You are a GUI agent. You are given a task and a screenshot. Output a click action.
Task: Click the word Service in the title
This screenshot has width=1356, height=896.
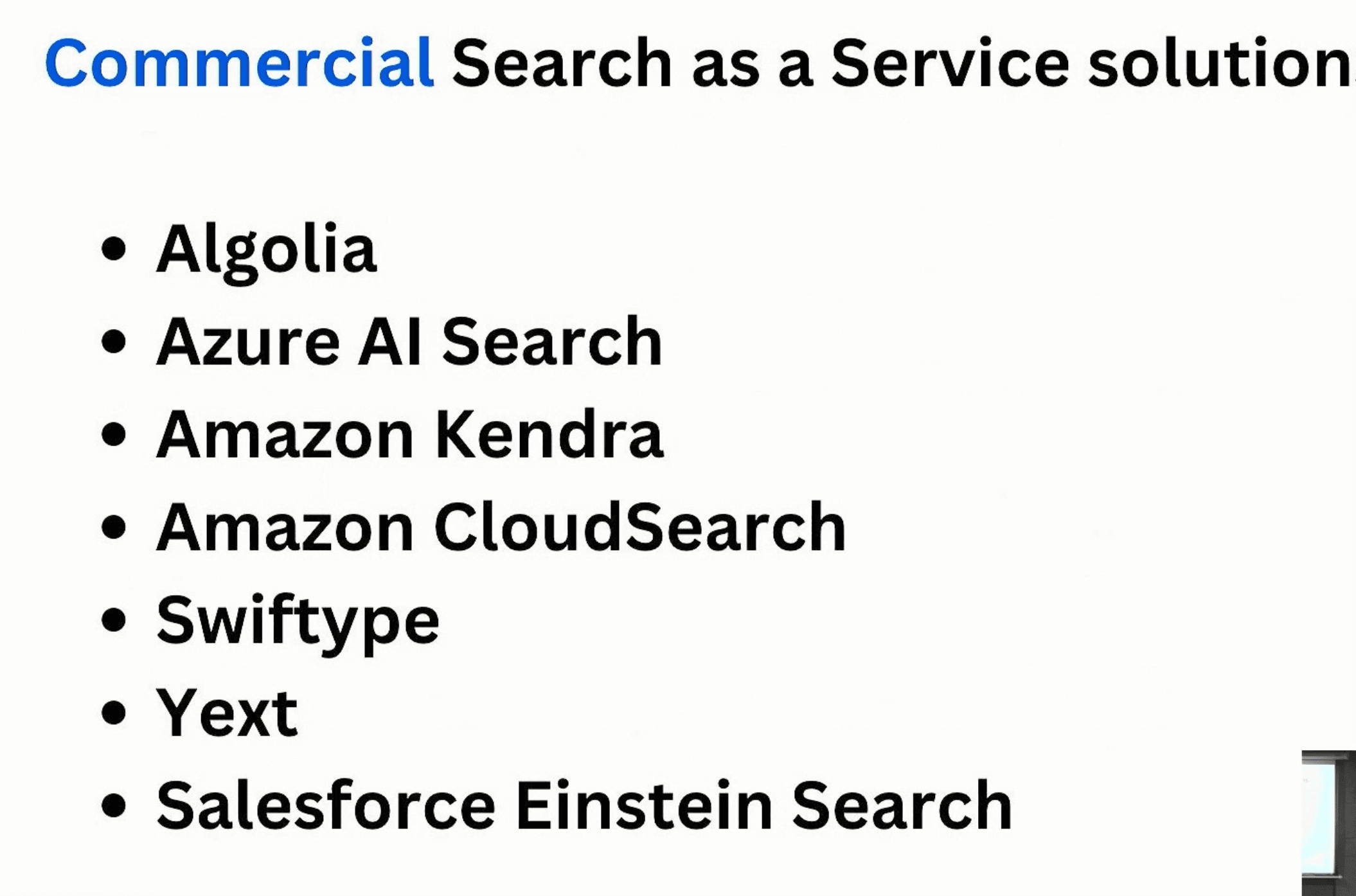pyautogui.click(x=950, y=63)
